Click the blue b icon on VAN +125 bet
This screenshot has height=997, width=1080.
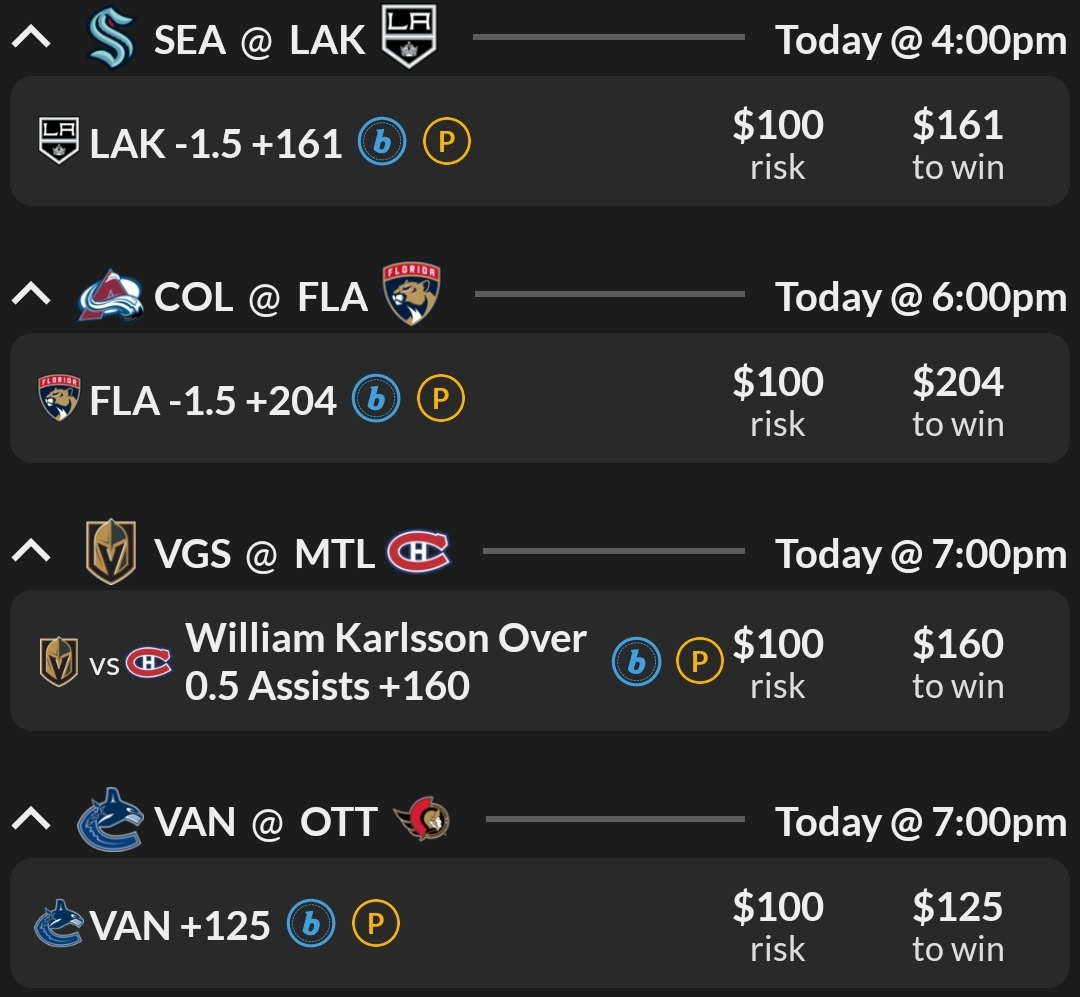click(x=310, y=925)
